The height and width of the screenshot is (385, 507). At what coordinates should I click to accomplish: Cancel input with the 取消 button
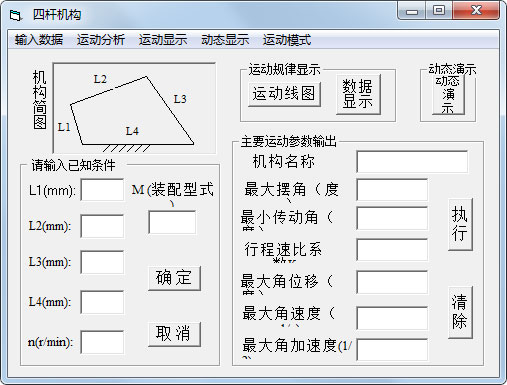[174, 334]
